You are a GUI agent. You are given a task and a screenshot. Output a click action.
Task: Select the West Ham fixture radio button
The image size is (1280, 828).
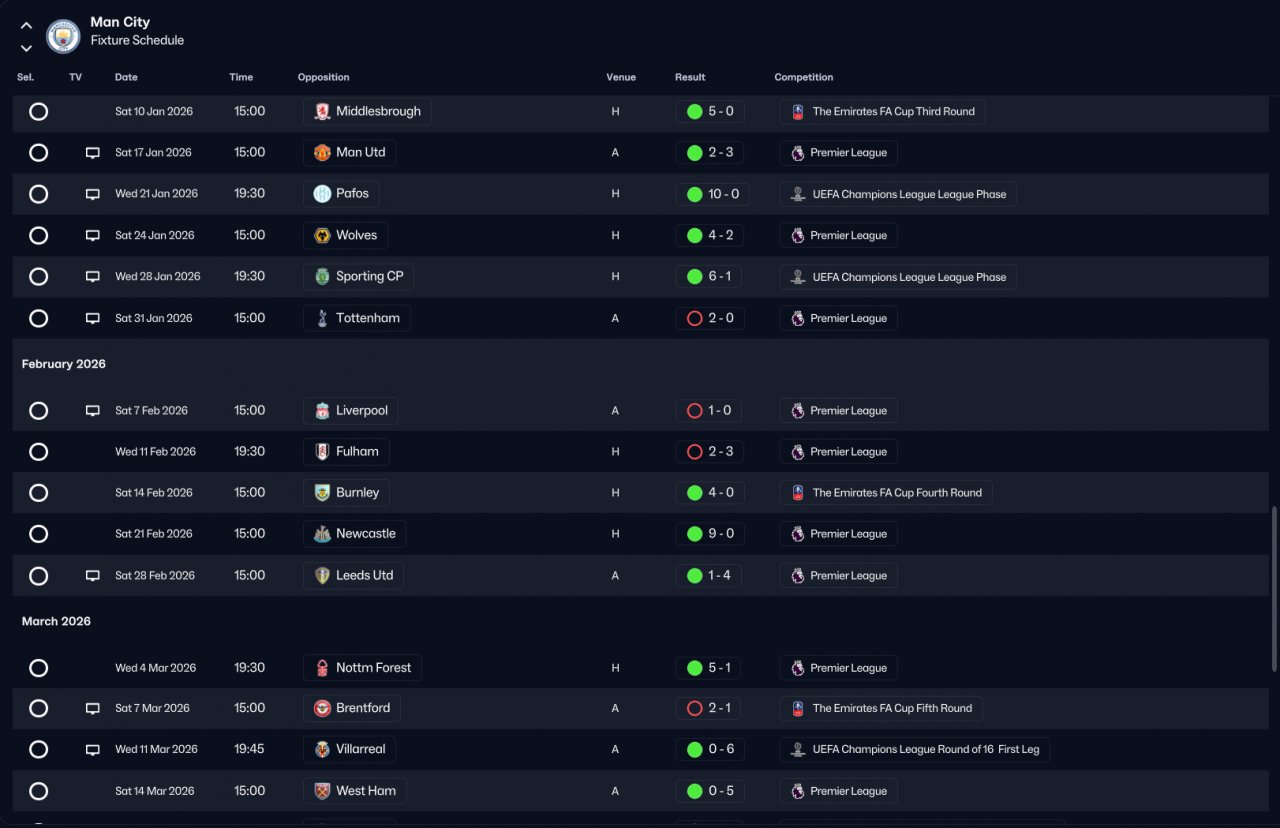[x=38, y=791]
